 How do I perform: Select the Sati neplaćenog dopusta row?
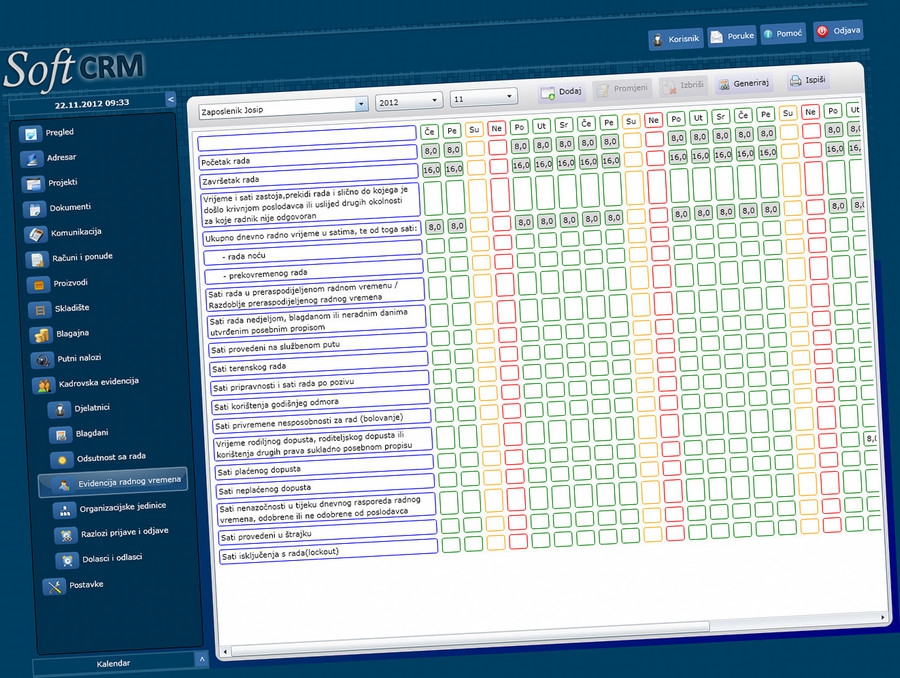pos(327,486)
